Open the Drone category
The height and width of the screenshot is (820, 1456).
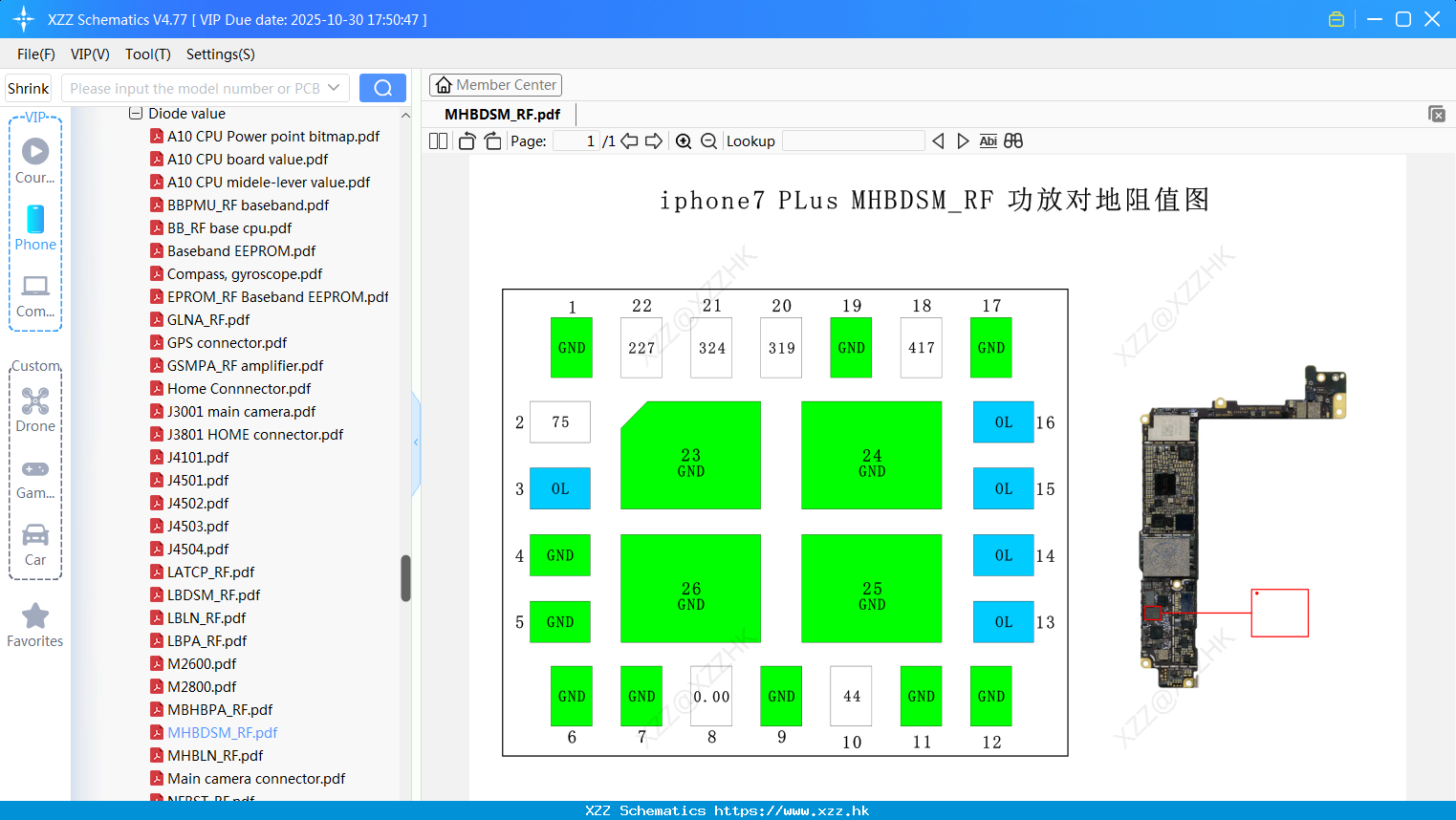point(35,410)
